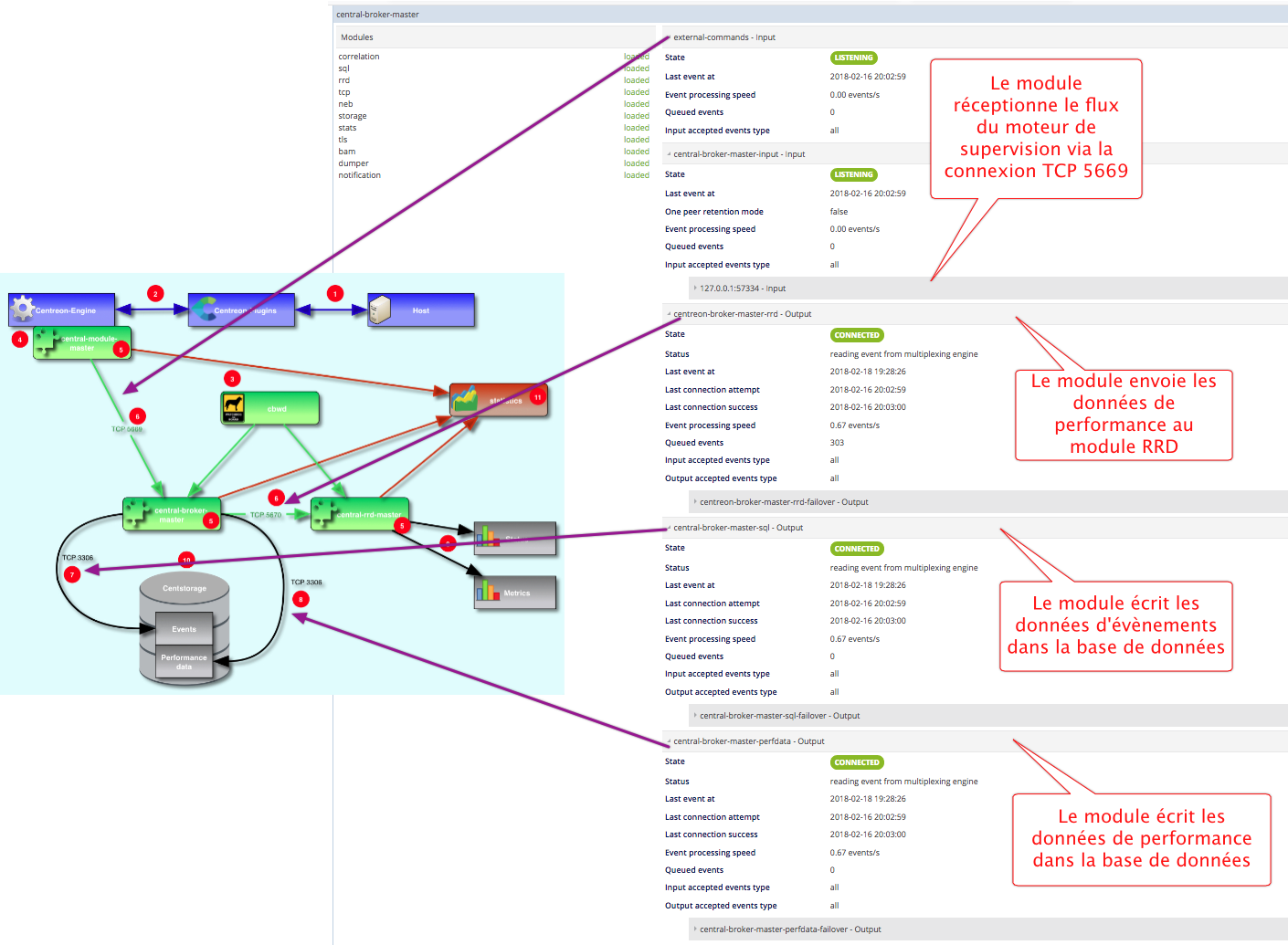Select the Host server icon
The height and width of the screenshot is (945, 1288).
coord(380,310)
